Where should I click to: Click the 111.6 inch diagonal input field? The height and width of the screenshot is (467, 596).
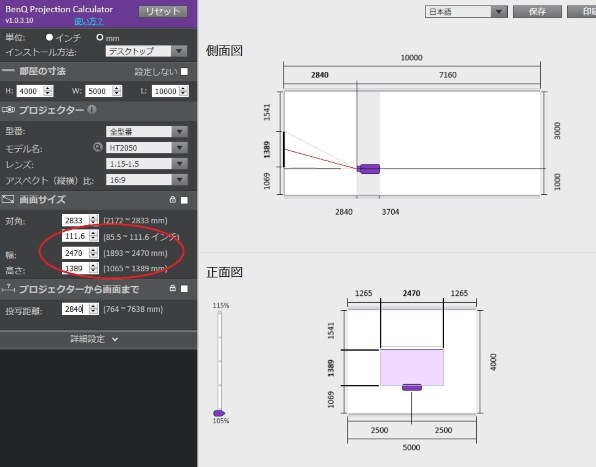pyautogui.click(x=76, y=236)
